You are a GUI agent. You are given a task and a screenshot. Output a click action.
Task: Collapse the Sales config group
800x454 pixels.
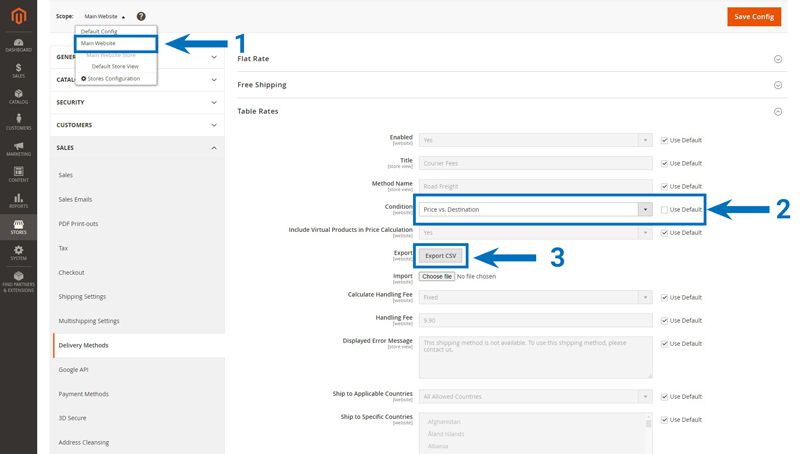click(137, 147)
